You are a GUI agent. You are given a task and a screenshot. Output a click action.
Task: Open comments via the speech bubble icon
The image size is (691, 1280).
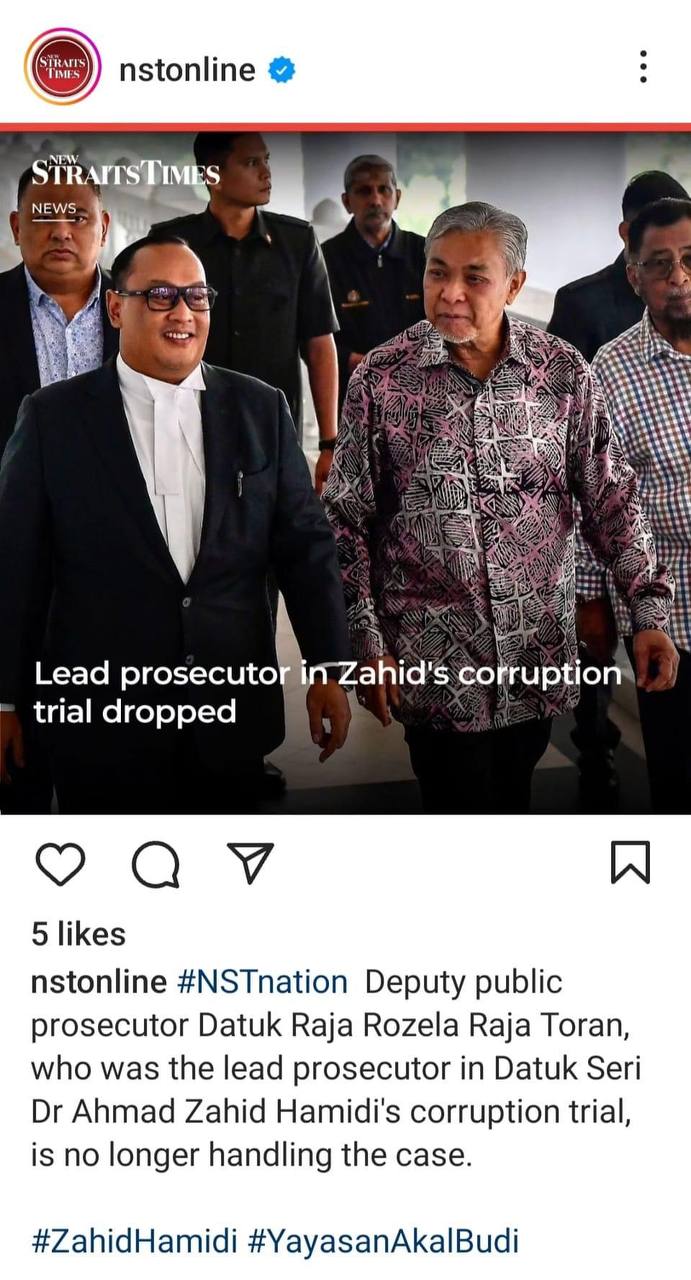(155, 864)
